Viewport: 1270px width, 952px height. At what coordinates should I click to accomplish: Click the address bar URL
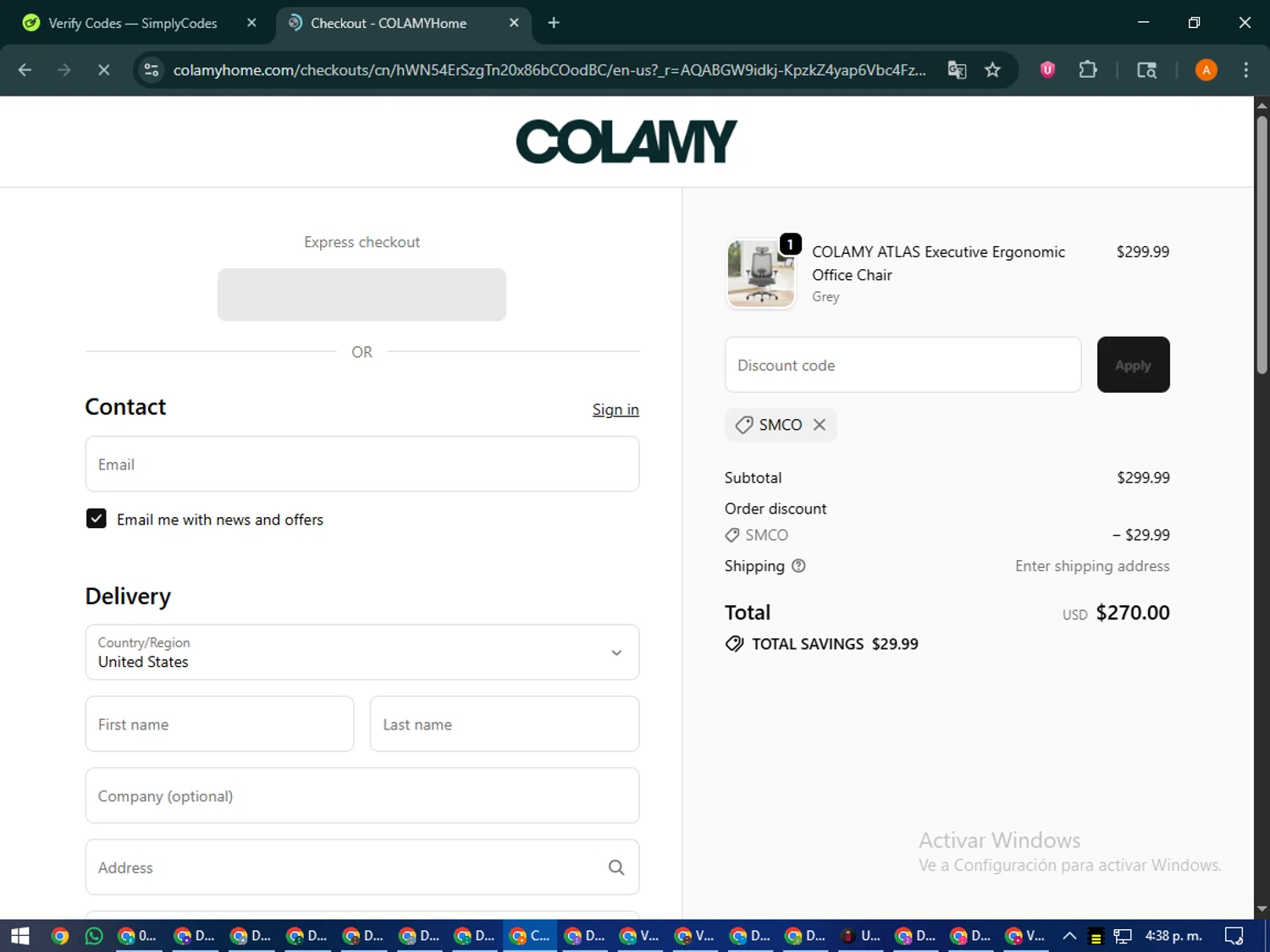point(549,70)
